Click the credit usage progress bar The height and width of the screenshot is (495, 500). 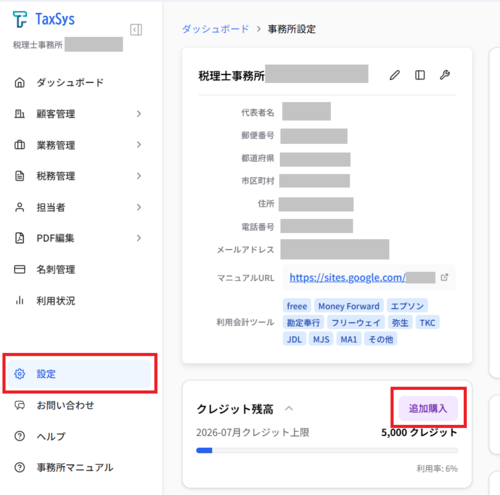(x=327, y=450)
